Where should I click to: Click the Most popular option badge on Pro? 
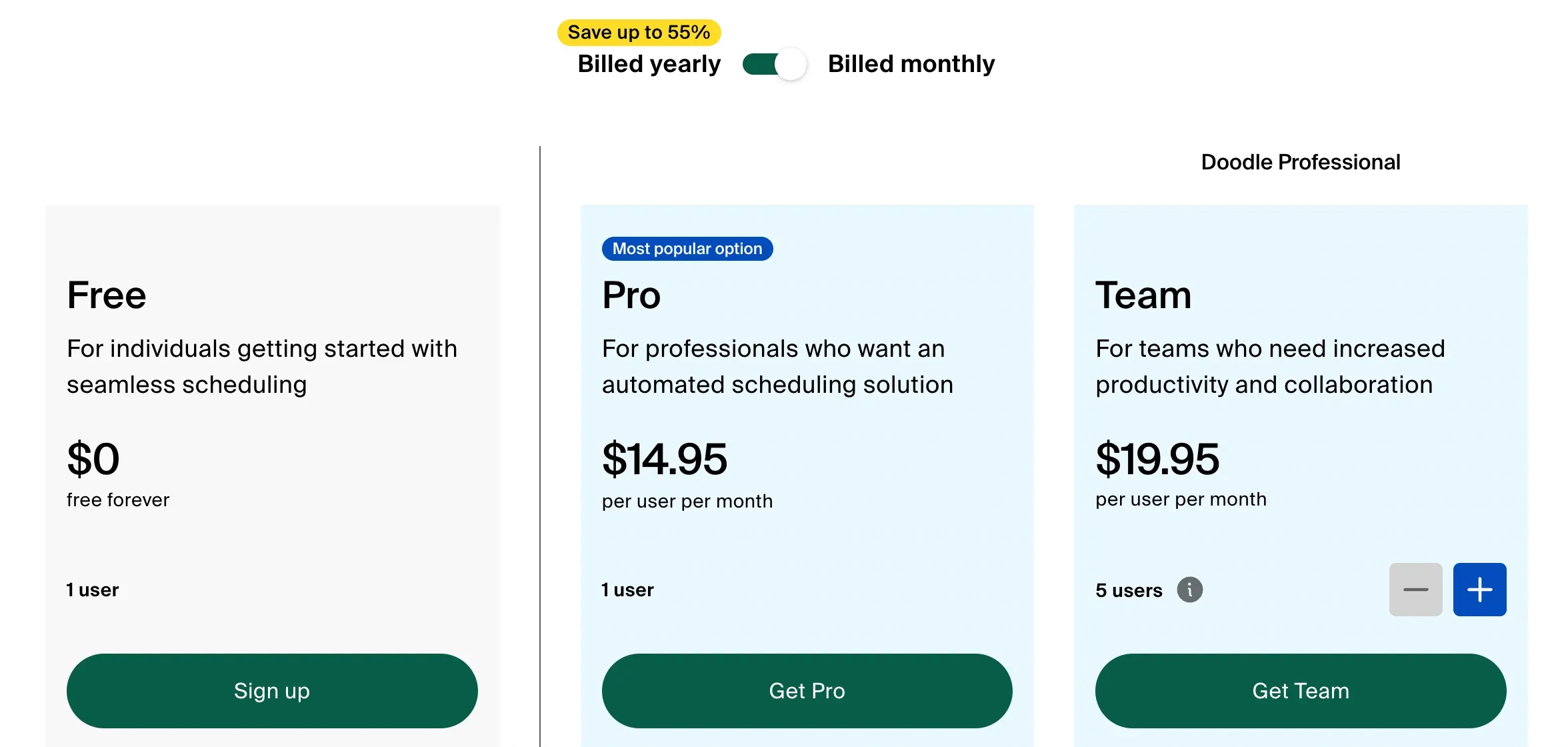[x=687, y=248]
